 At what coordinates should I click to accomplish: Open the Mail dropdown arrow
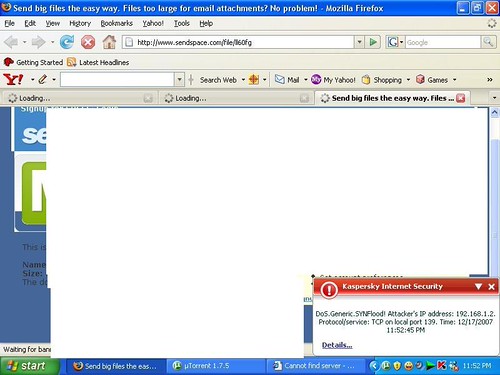(305, 80)
